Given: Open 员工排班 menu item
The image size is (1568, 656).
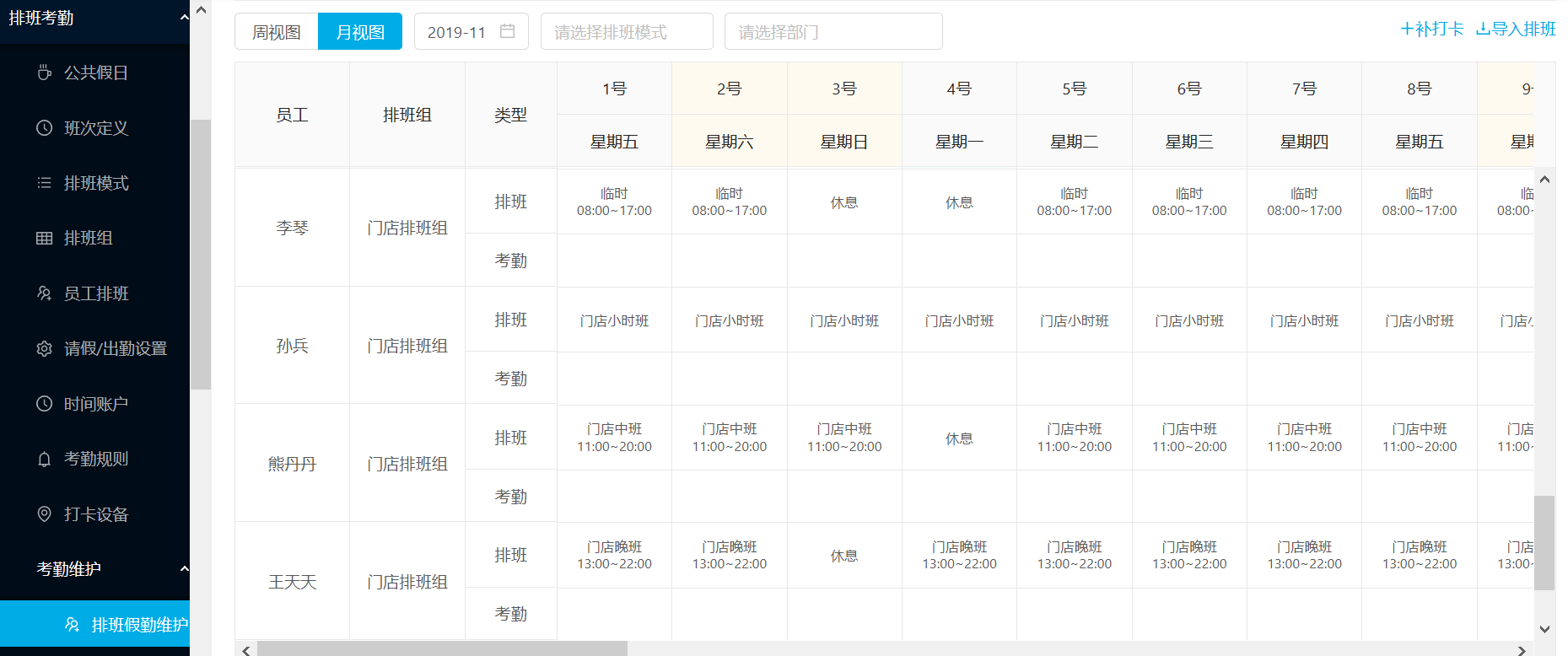Looking at the screenshot, I should (94, 293).
